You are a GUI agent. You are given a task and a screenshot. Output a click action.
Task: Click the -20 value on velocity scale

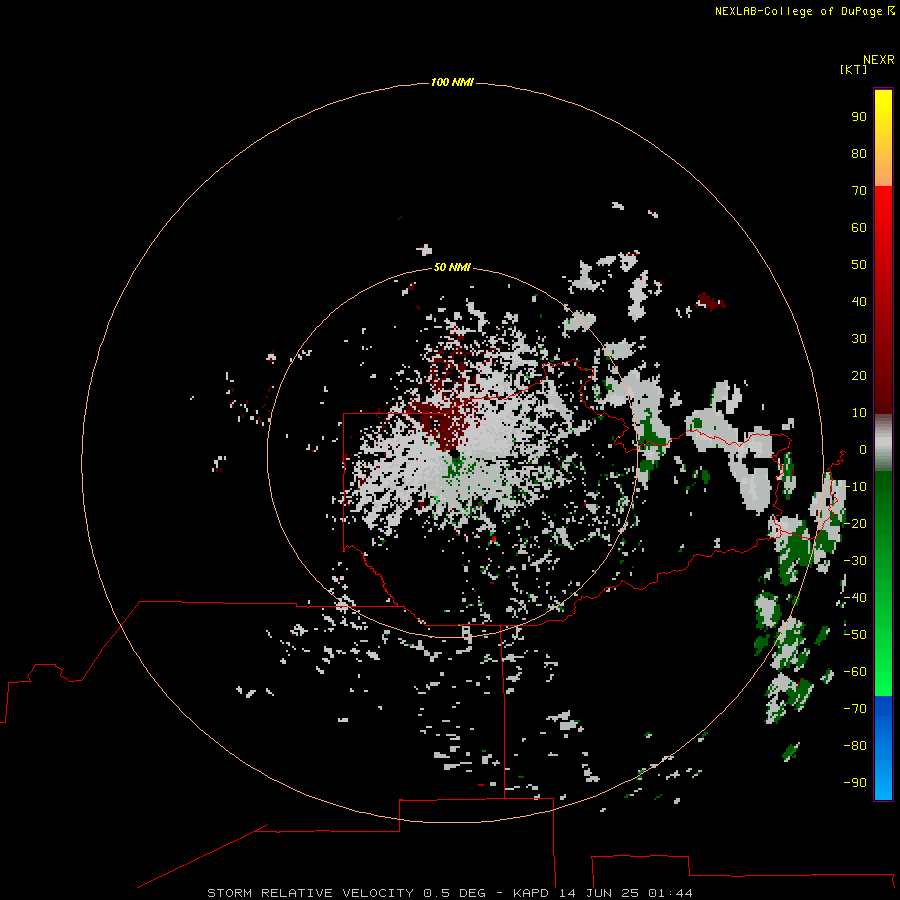855,523
